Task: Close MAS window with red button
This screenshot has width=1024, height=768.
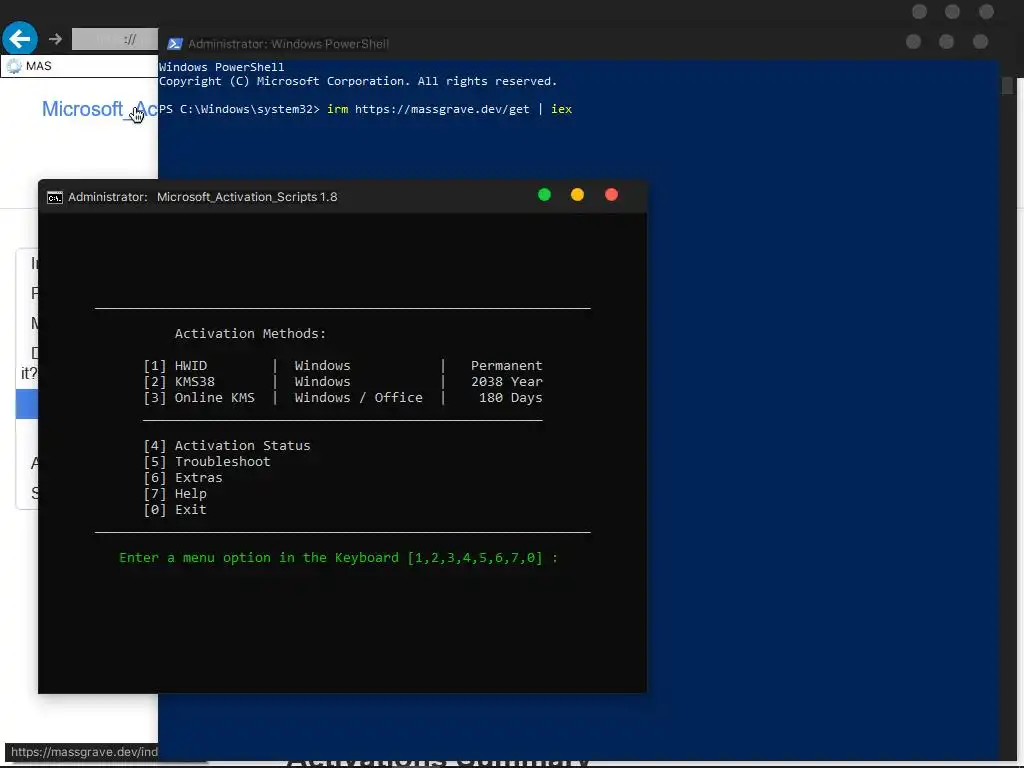Action: click(611, 195)
